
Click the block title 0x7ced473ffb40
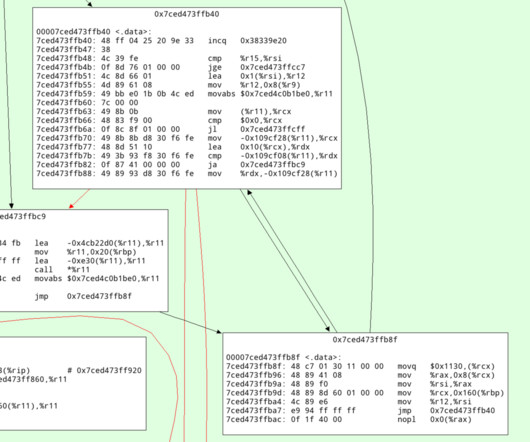click(x=187, y=14)
